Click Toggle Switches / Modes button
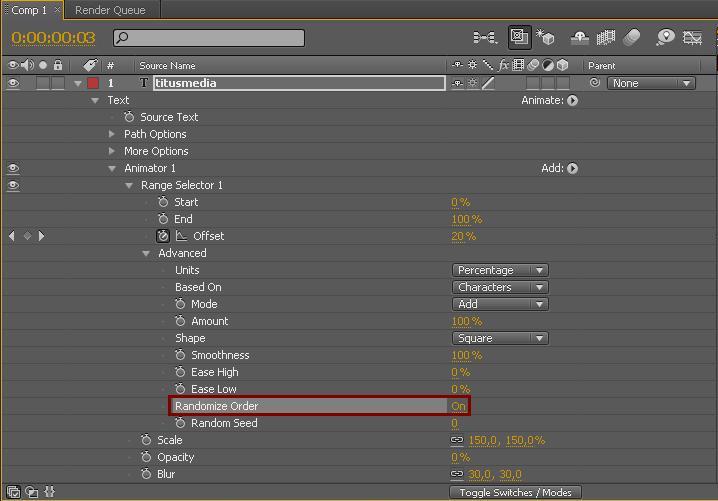718x501 pixels. click(515, 492)
